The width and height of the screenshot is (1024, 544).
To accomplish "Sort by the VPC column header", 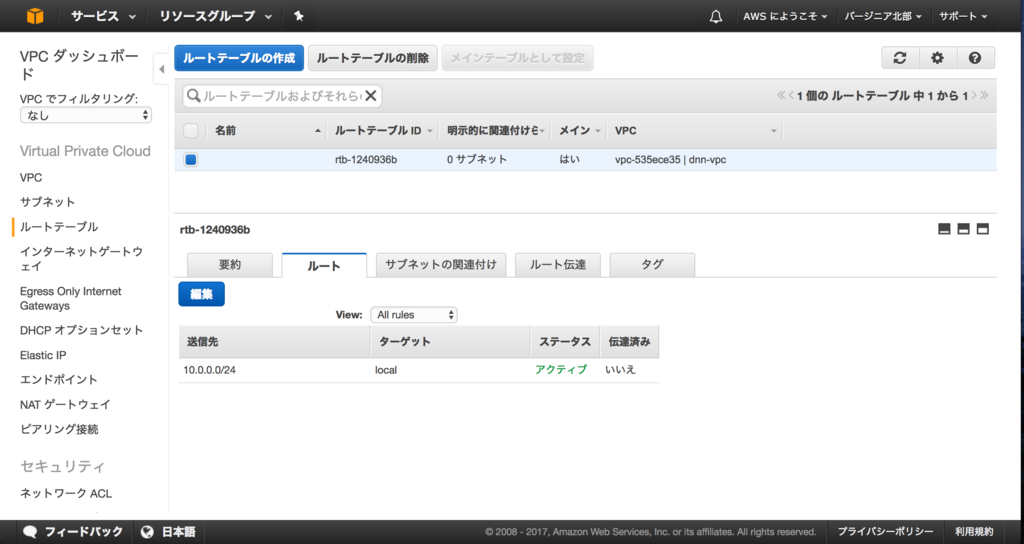I will (695, 131).
